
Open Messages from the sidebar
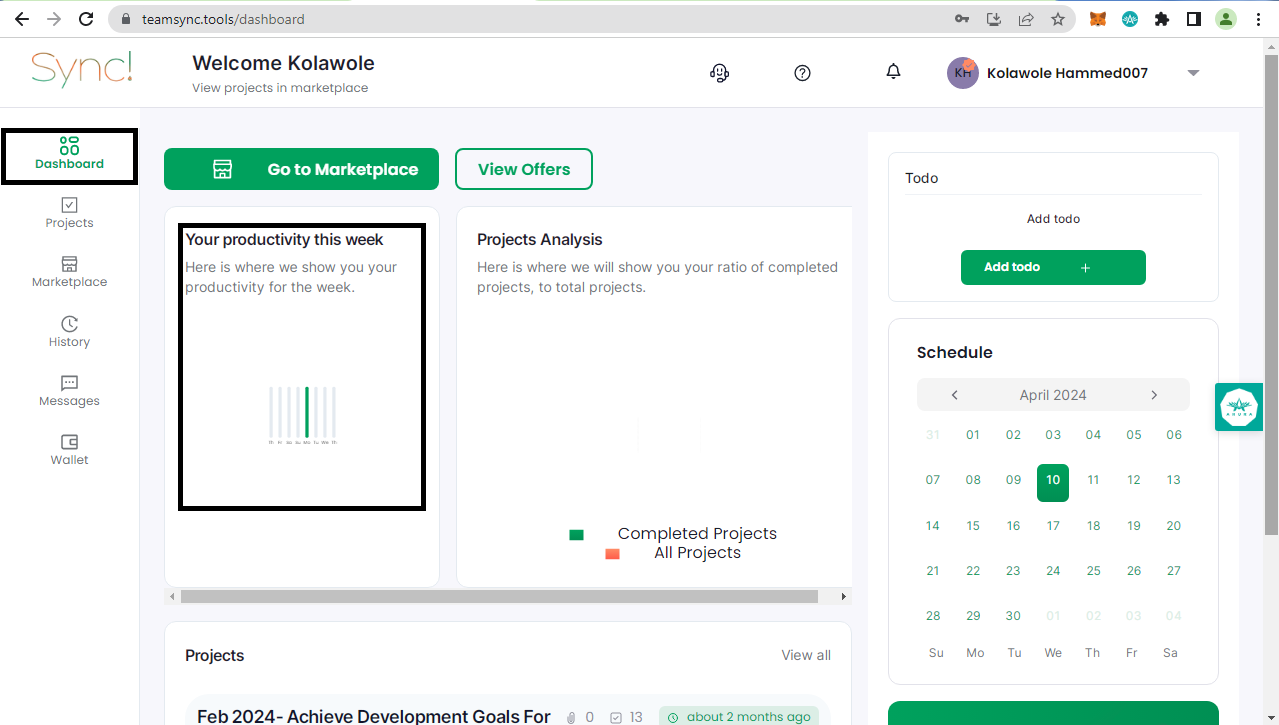tap(69, 390)
